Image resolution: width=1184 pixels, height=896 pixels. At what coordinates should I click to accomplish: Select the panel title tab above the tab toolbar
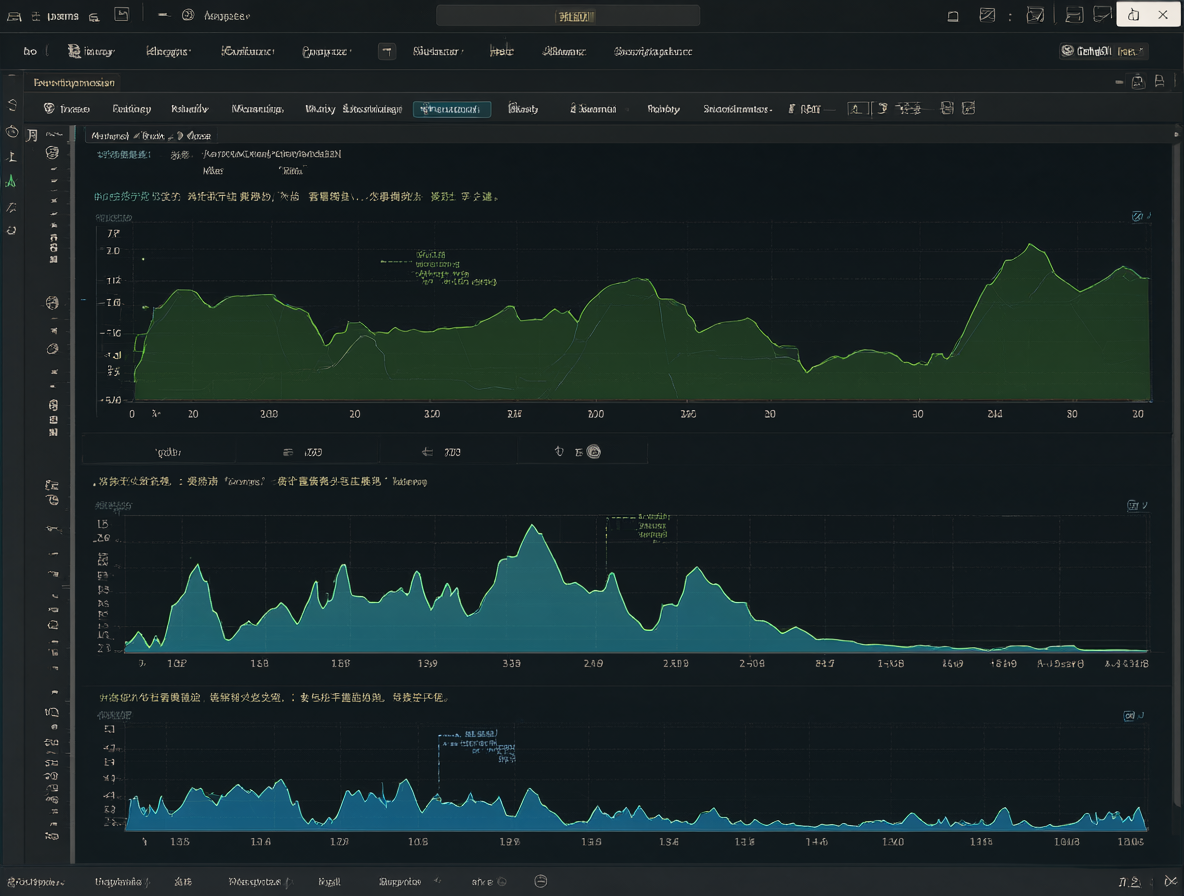pyautogui.click(x=74, y=82)
